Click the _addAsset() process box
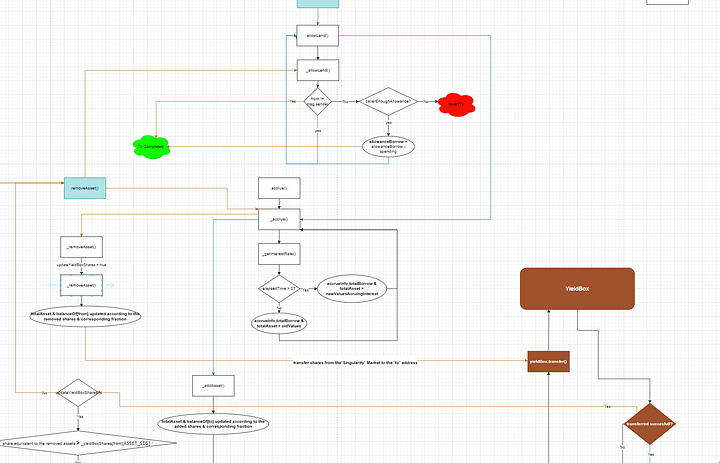 click(x=214, y=385)
